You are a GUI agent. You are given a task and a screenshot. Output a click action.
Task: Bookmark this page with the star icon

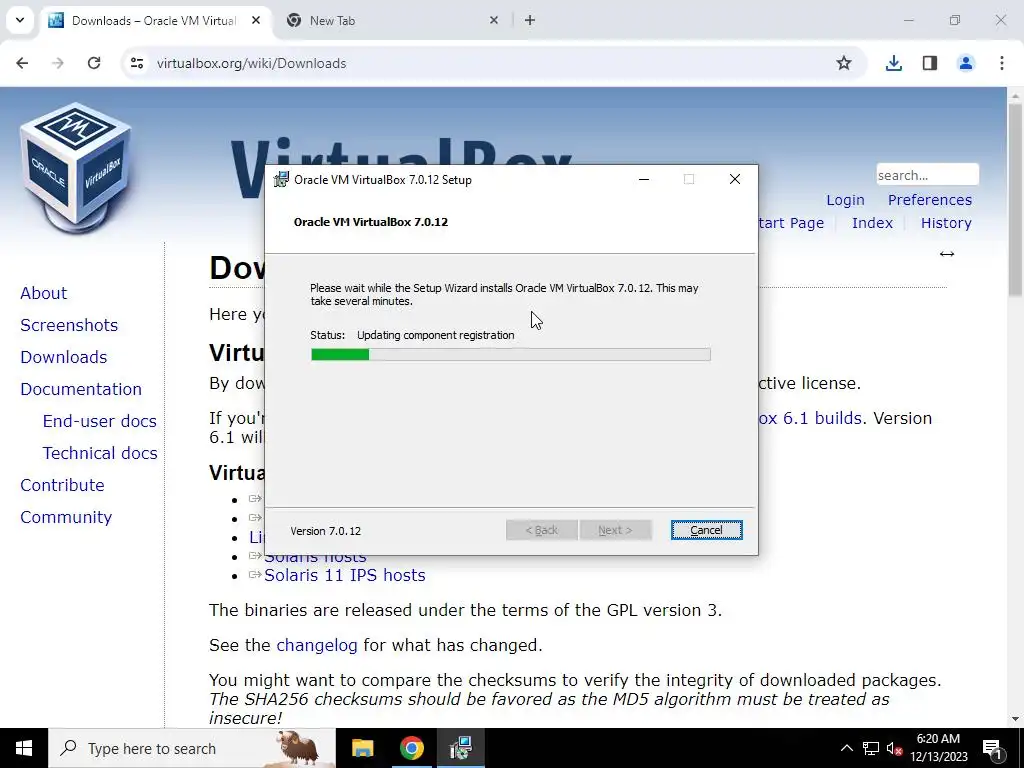[x=844, y=63]
